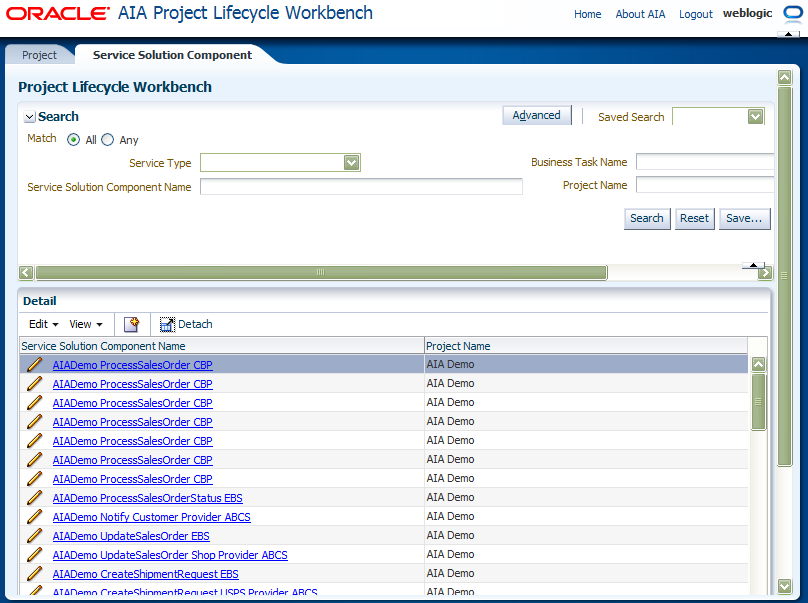The image size is (808, 603).
Task: Click the Project Name search input field
Action: pyautogui.click(x=705, y=185)
